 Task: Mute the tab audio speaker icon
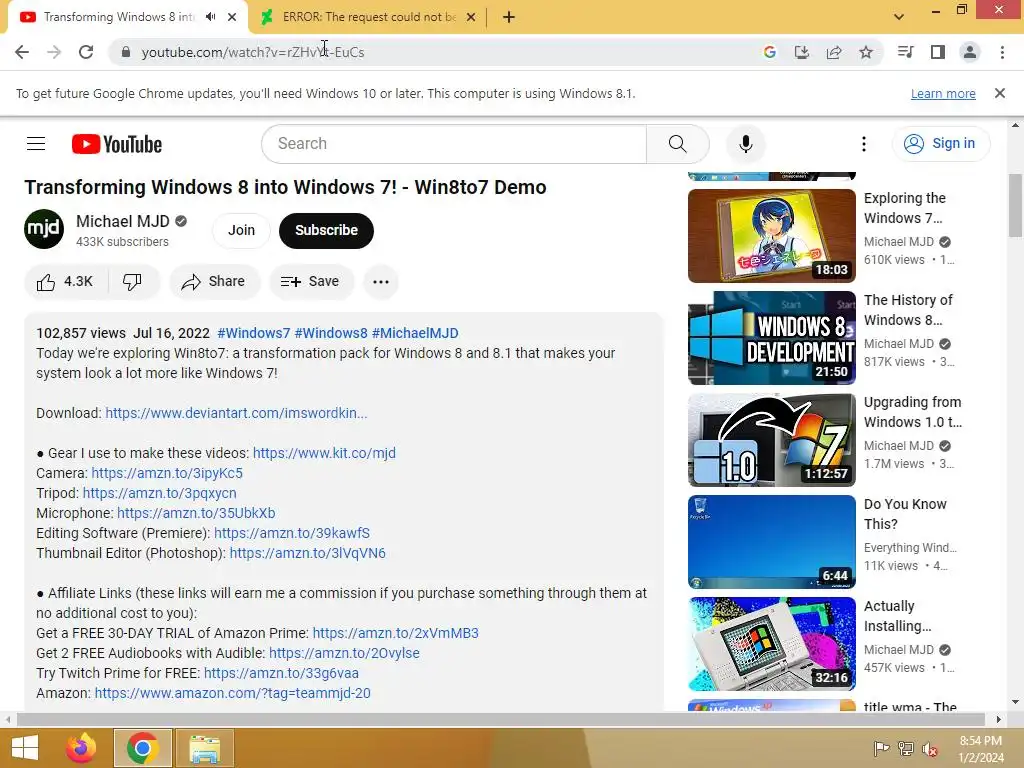[210, 17]
